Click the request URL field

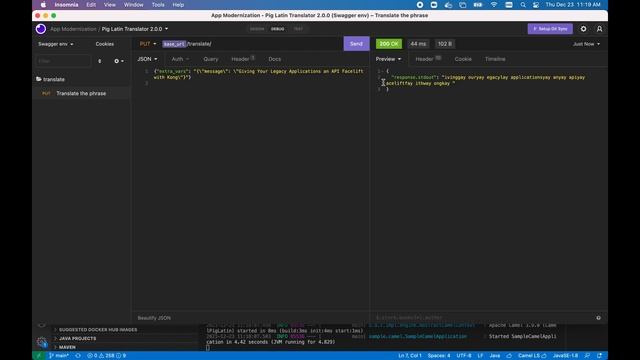[251, 44]
